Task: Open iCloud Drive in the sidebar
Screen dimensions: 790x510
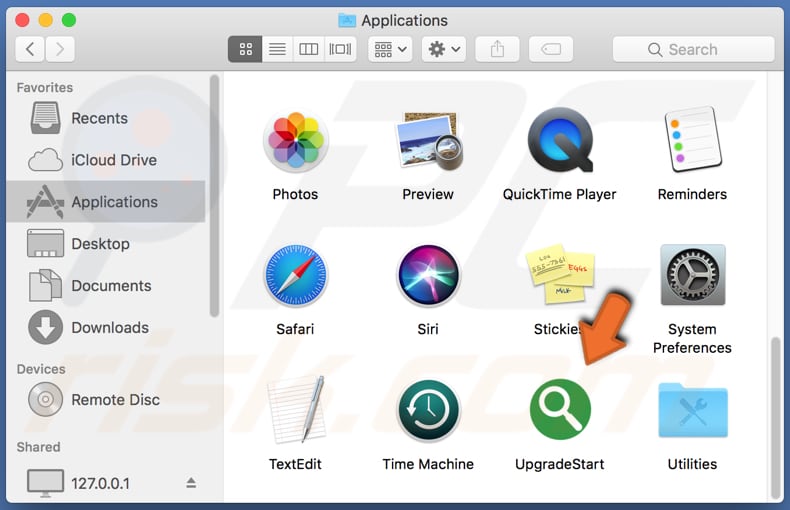Action: (106, 160)
